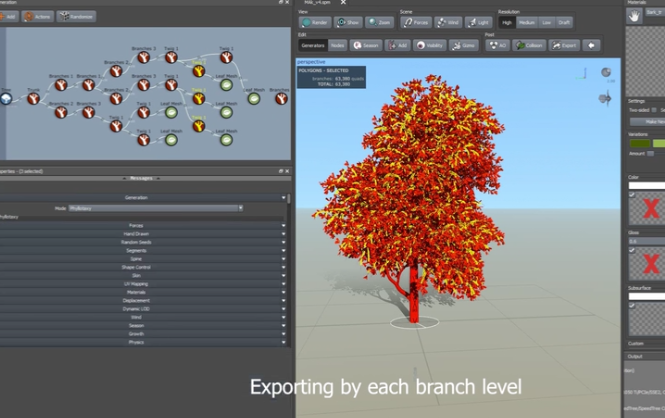Select Draft resolution
Viewport: 665px width, 418px height.
point(564,22)
